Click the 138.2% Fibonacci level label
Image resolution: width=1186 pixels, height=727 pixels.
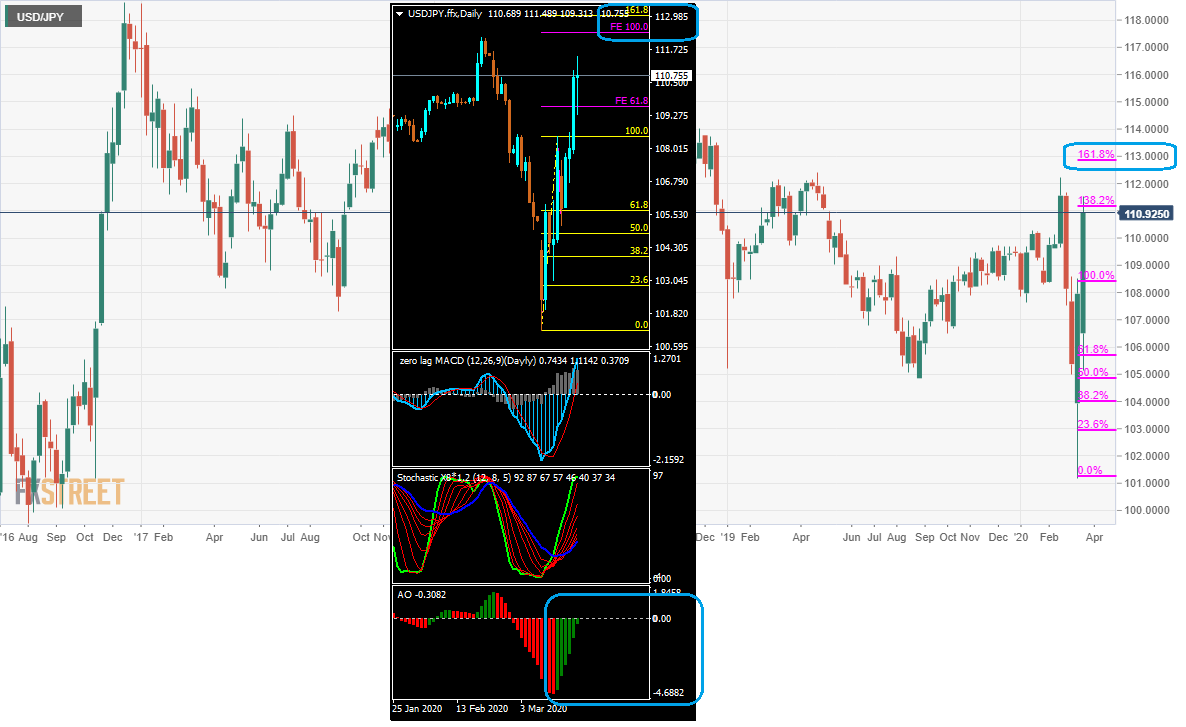click(1096, 200)
